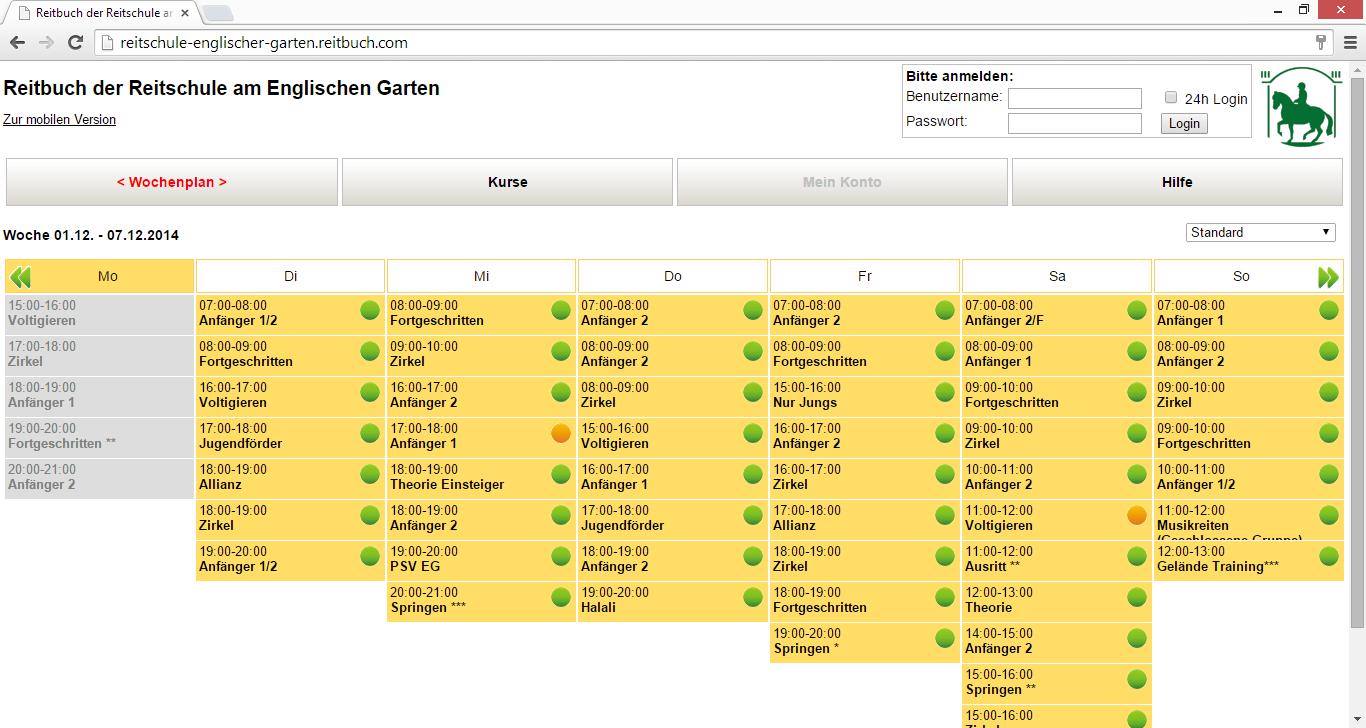The width and height of the screenshot is (1366, 728).
Task: Open the Hilfe tab
Action: (1177, 182)
